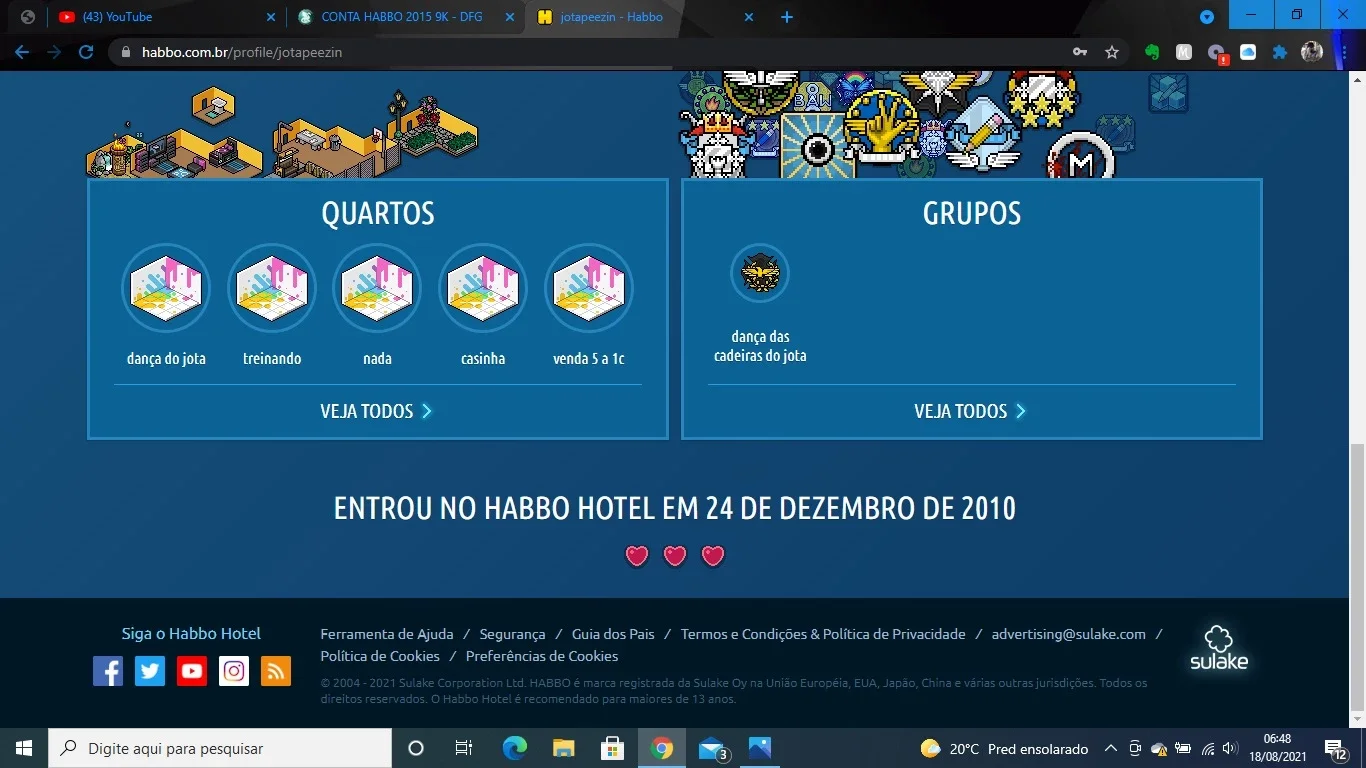Screen dimensions: 1366x768
Task: Open Habbo YouTube channel icon
Action: [x=192, y=671]
